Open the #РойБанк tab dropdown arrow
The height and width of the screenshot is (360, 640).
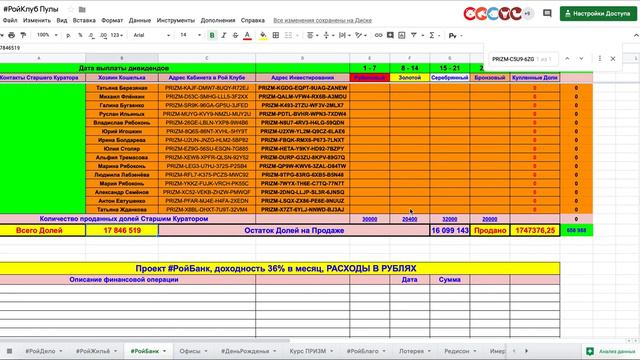click(x=164, y=351)
